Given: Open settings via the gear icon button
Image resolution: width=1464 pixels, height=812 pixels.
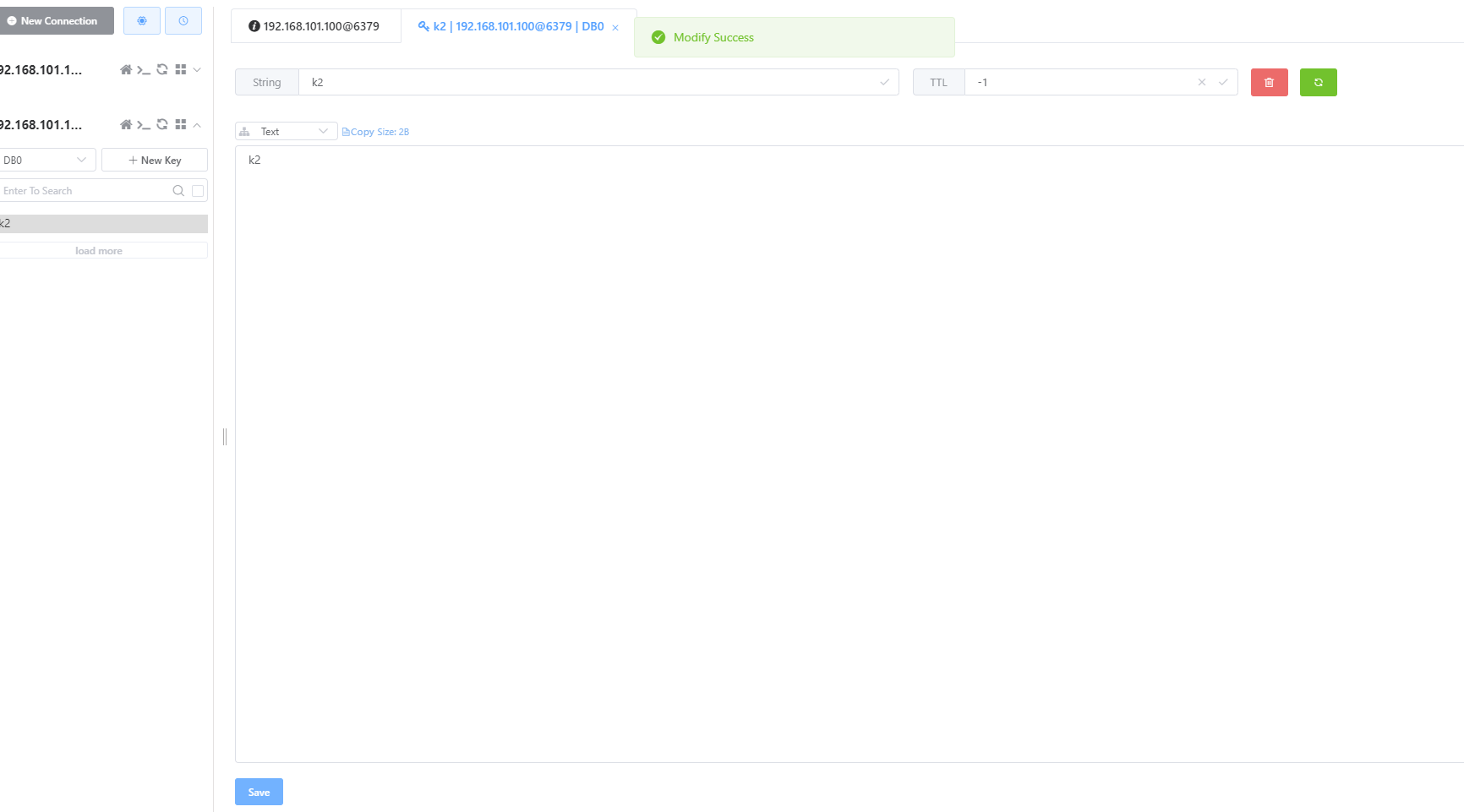Looking at the screenshot, I should point(142,21).
